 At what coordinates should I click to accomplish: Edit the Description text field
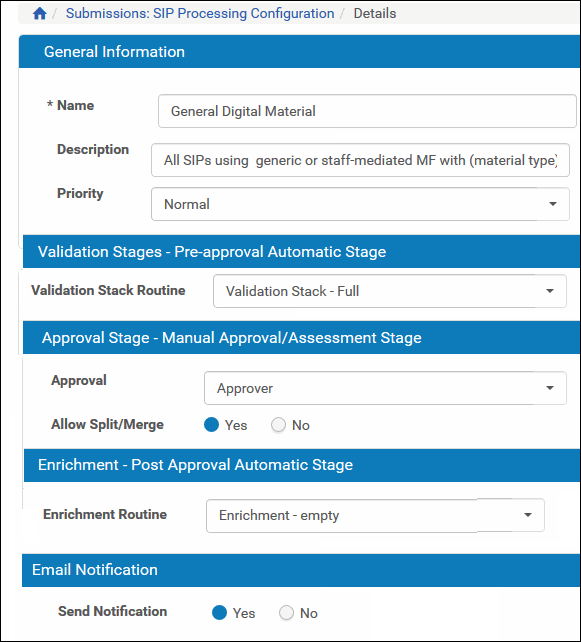(360, 160)
